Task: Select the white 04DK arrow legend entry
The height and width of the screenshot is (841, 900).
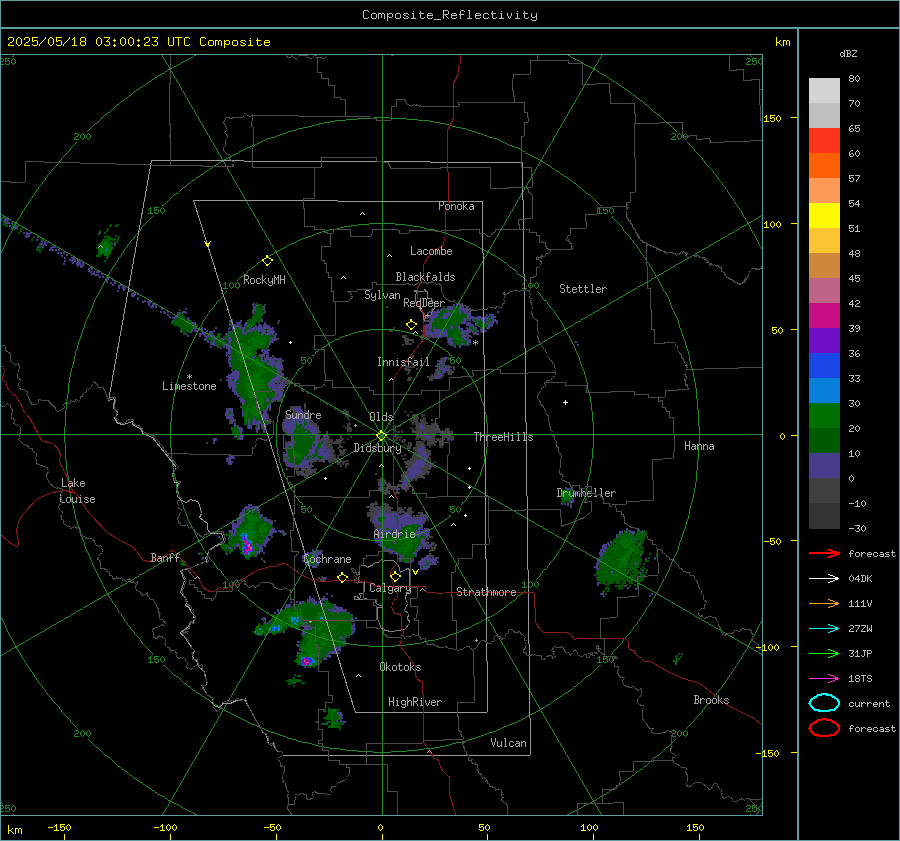Action: point(824,578)
